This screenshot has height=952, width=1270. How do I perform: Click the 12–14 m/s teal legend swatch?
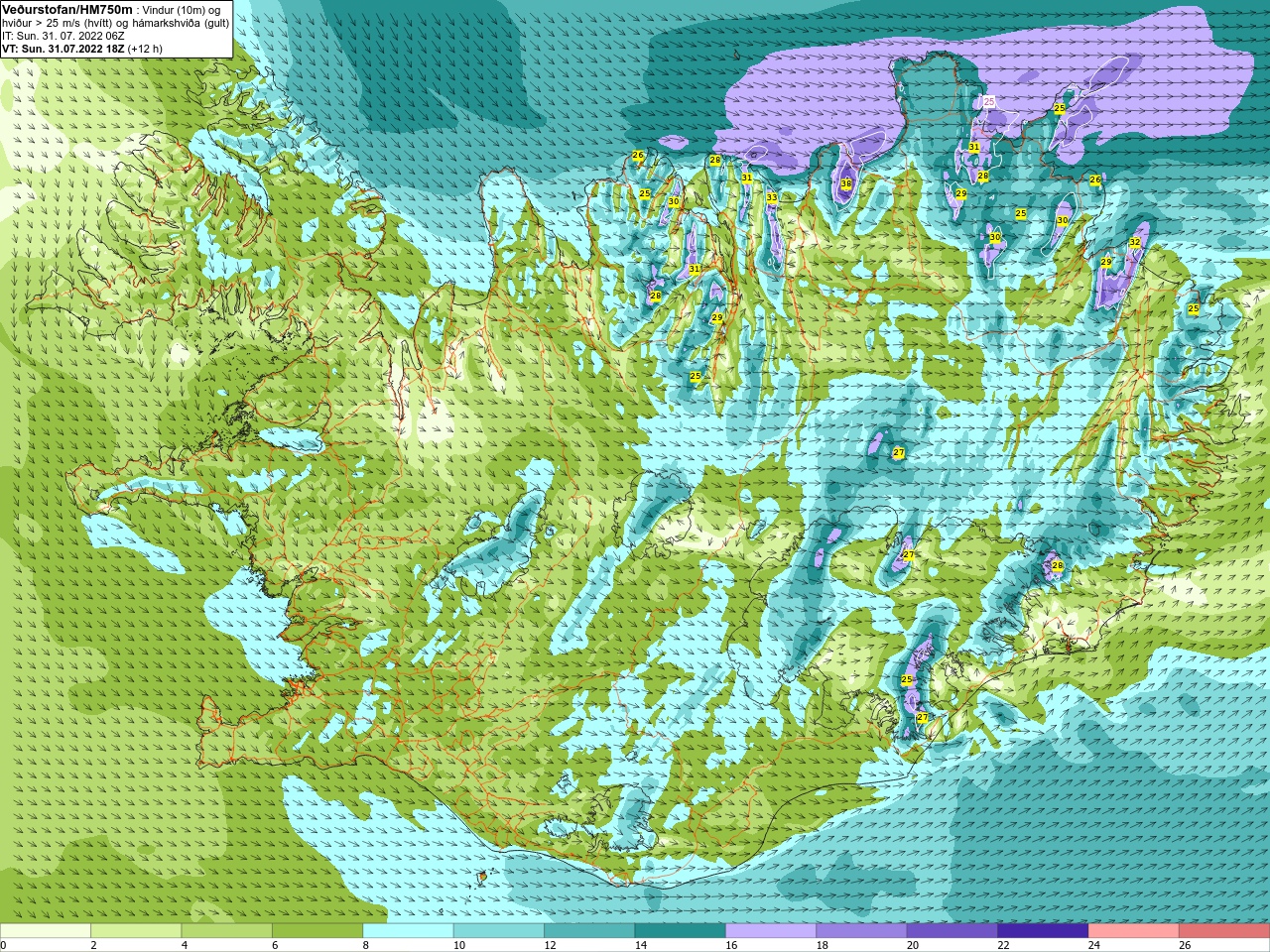pos(589,930)
